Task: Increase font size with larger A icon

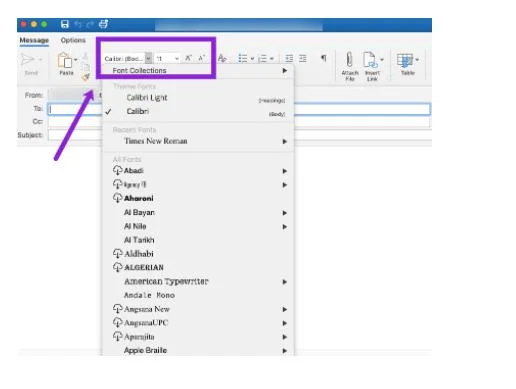Action: pos(188,58)
